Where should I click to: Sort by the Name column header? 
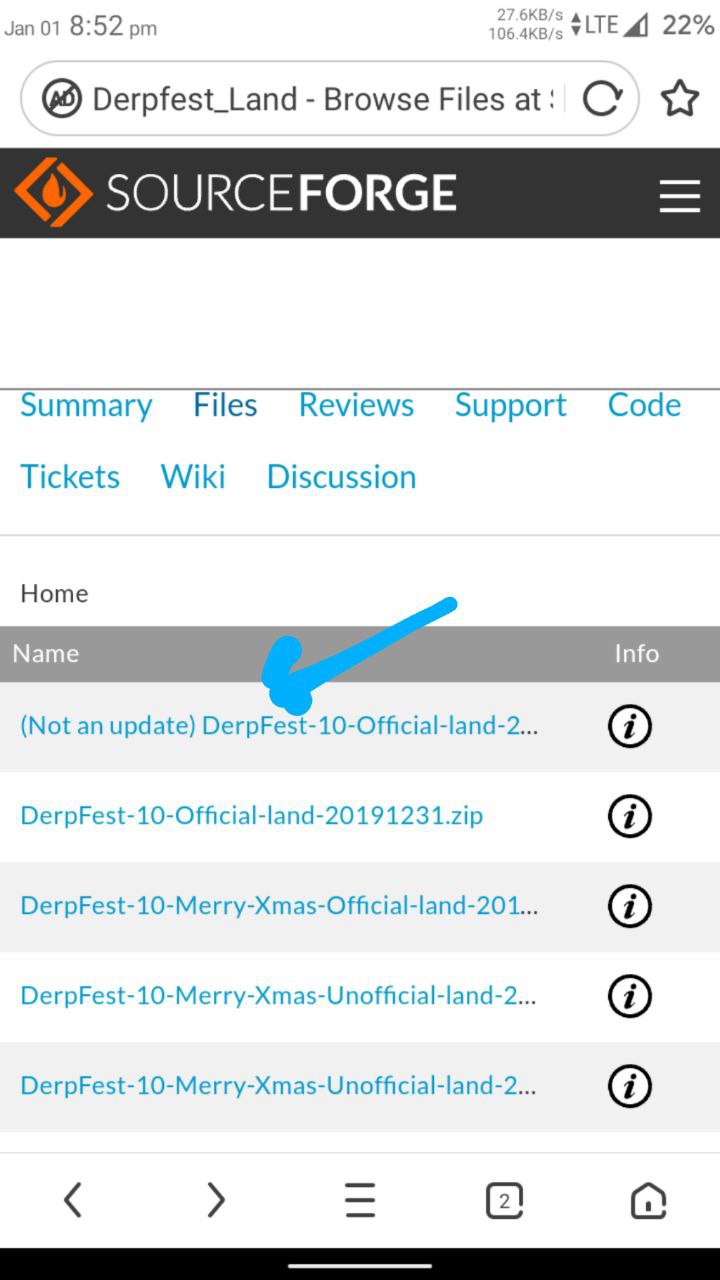click(x=46, y=654)
